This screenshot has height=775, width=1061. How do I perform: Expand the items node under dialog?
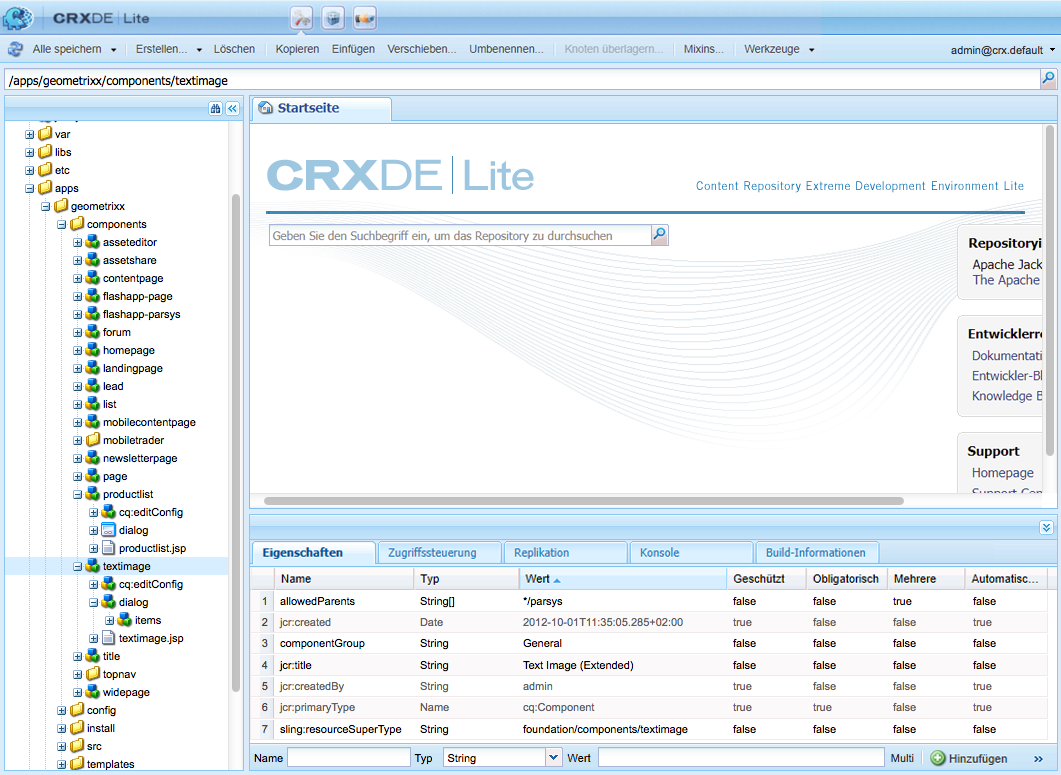coord(110,620)
